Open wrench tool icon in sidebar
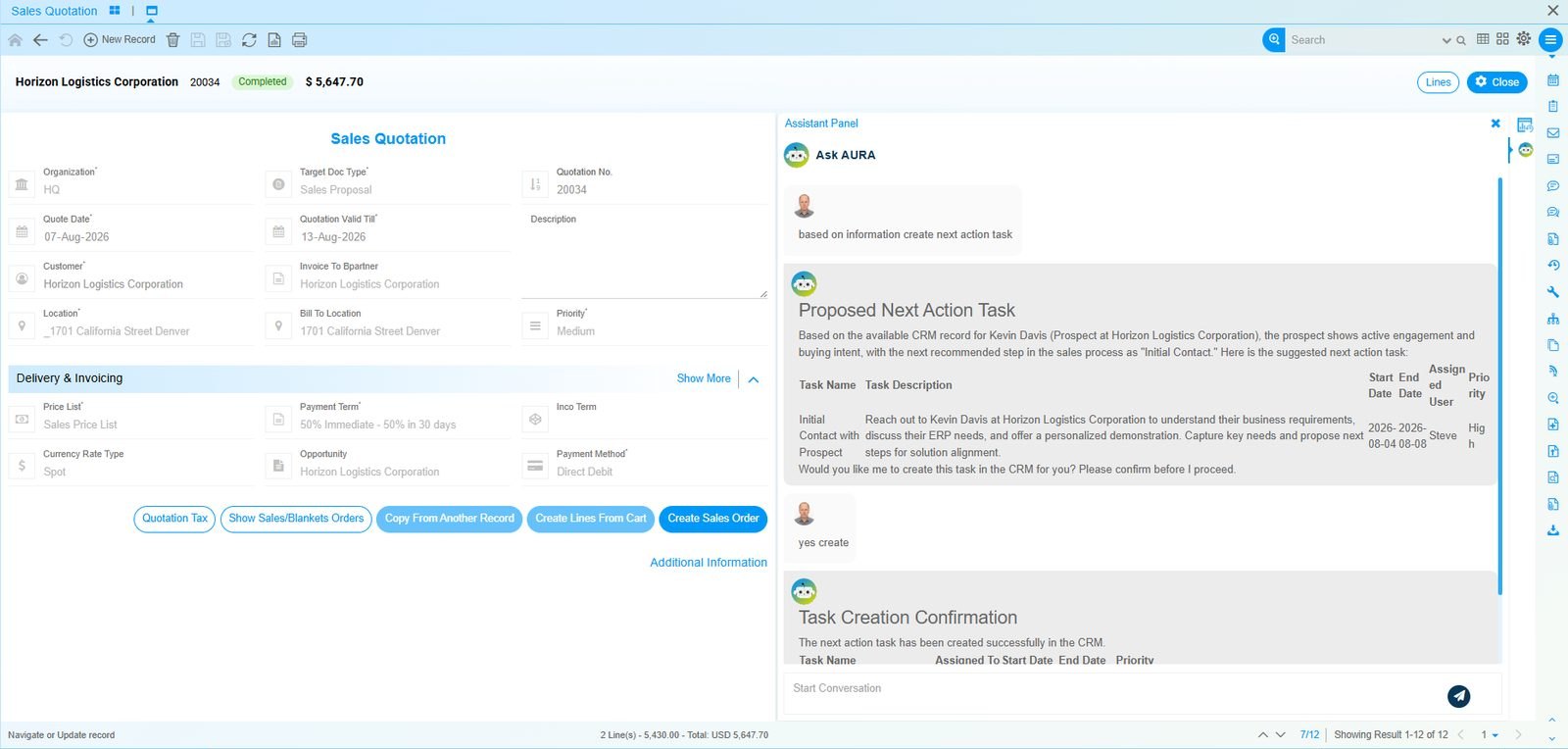 coord(1553,292)
